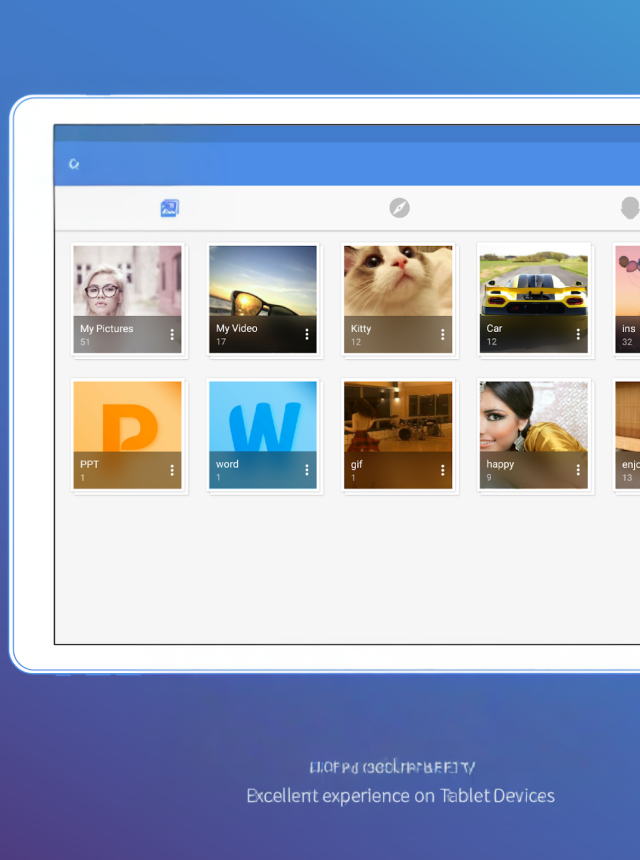Open My Video album three-dot menu
Screen dimensions: 640x860
307,335
